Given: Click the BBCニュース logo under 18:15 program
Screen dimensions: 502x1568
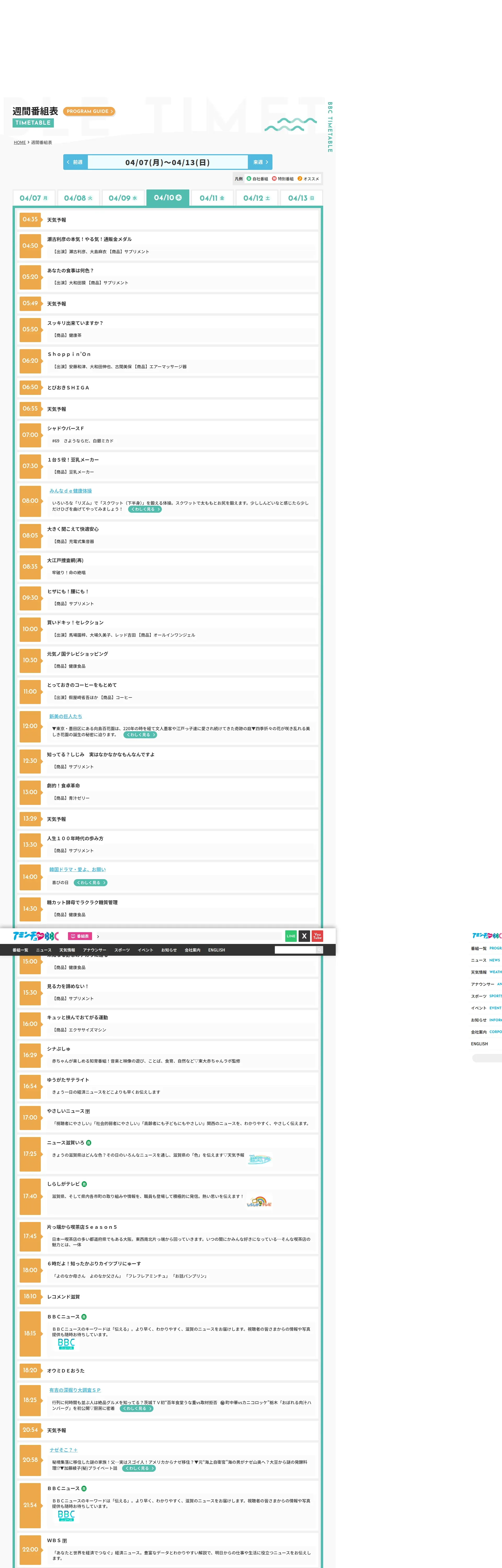Looking at the screenshot, I should (66, 1344).
